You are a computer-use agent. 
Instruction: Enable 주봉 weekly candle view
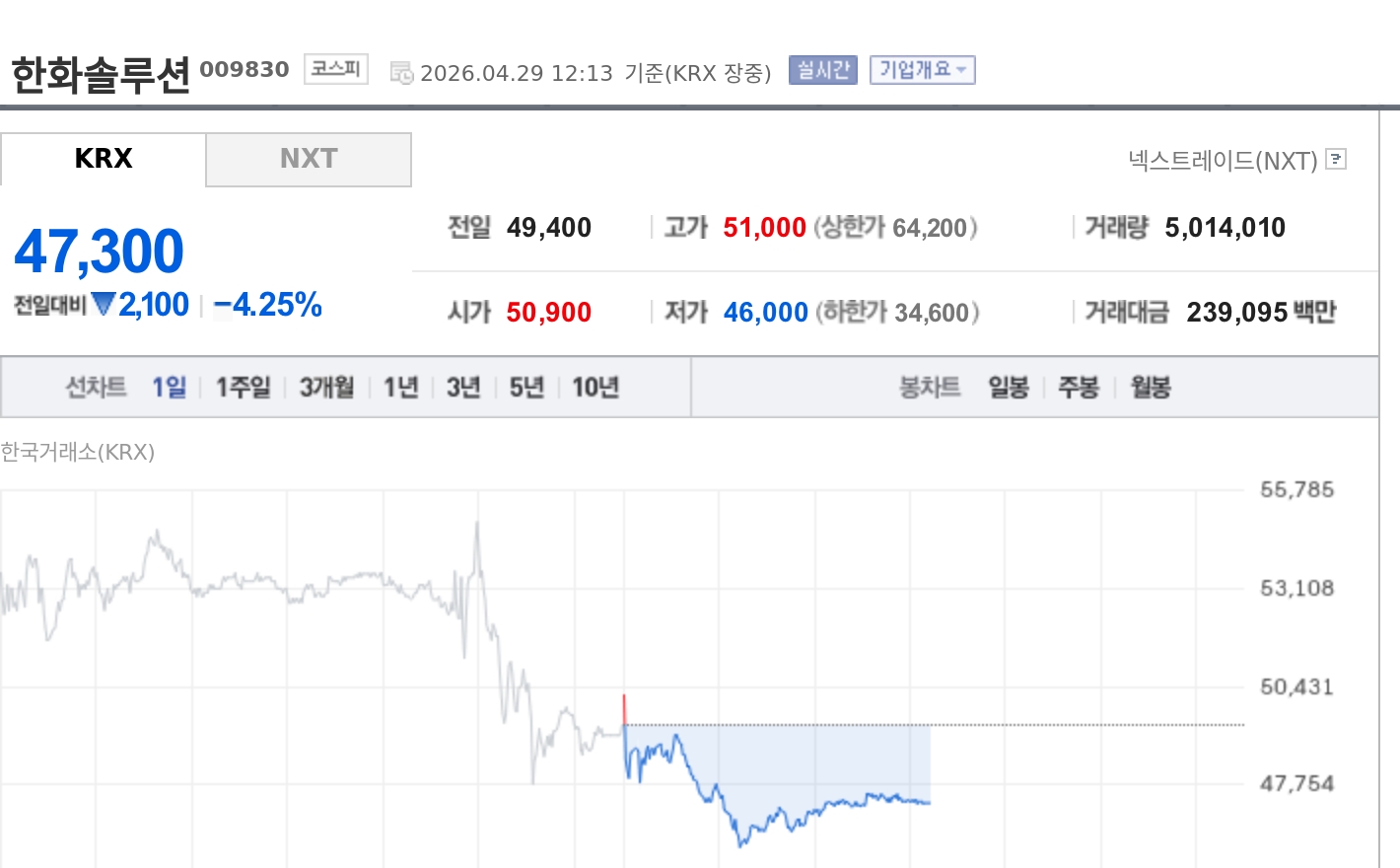point(1079,387)
